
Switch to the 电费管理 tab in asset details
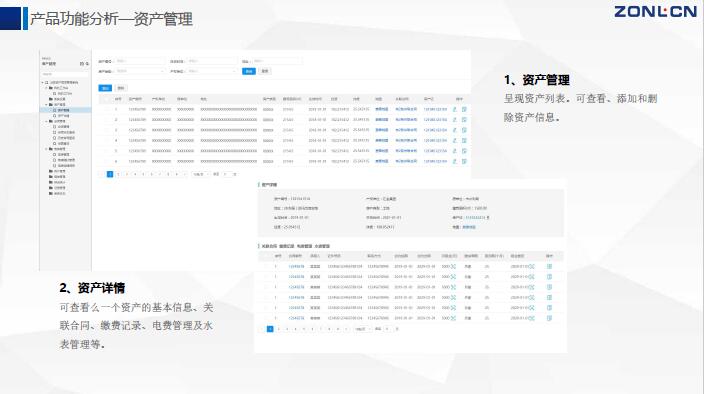click(304, 246)
